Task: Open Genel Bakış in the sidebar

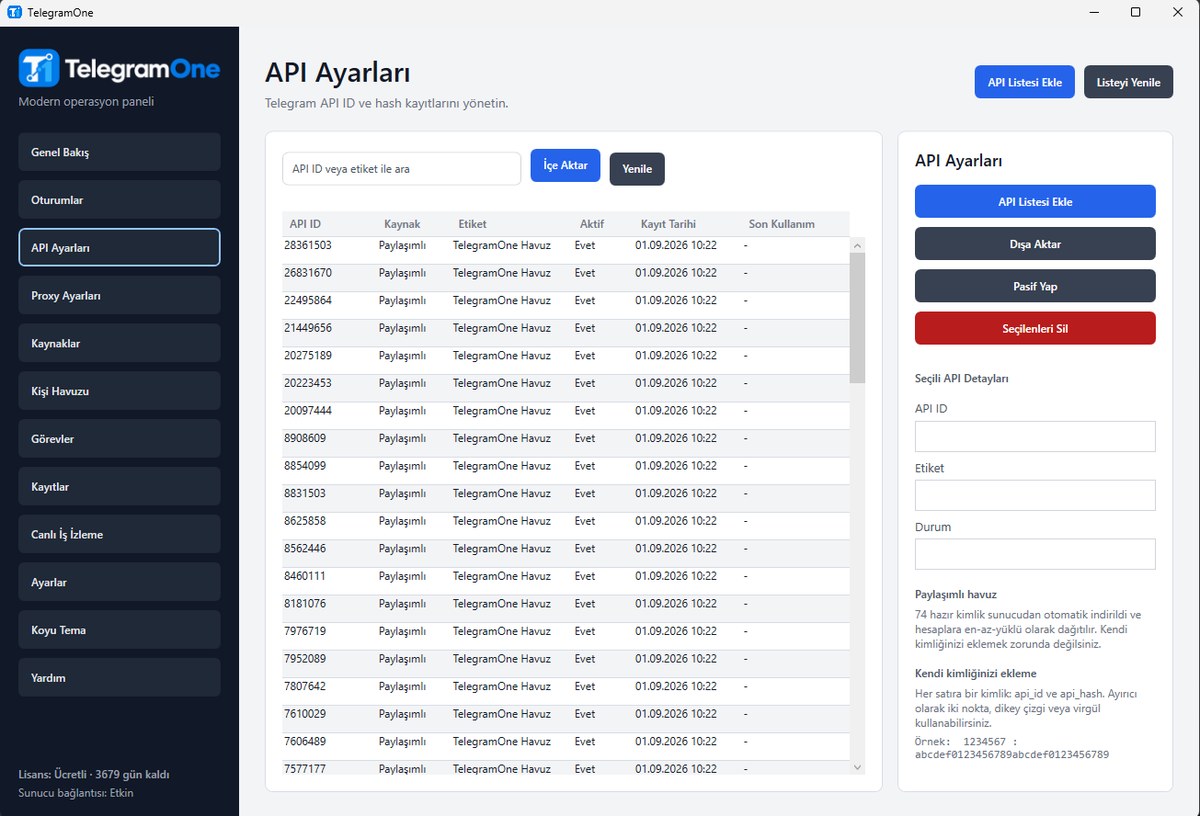Action: coord(119,152)
